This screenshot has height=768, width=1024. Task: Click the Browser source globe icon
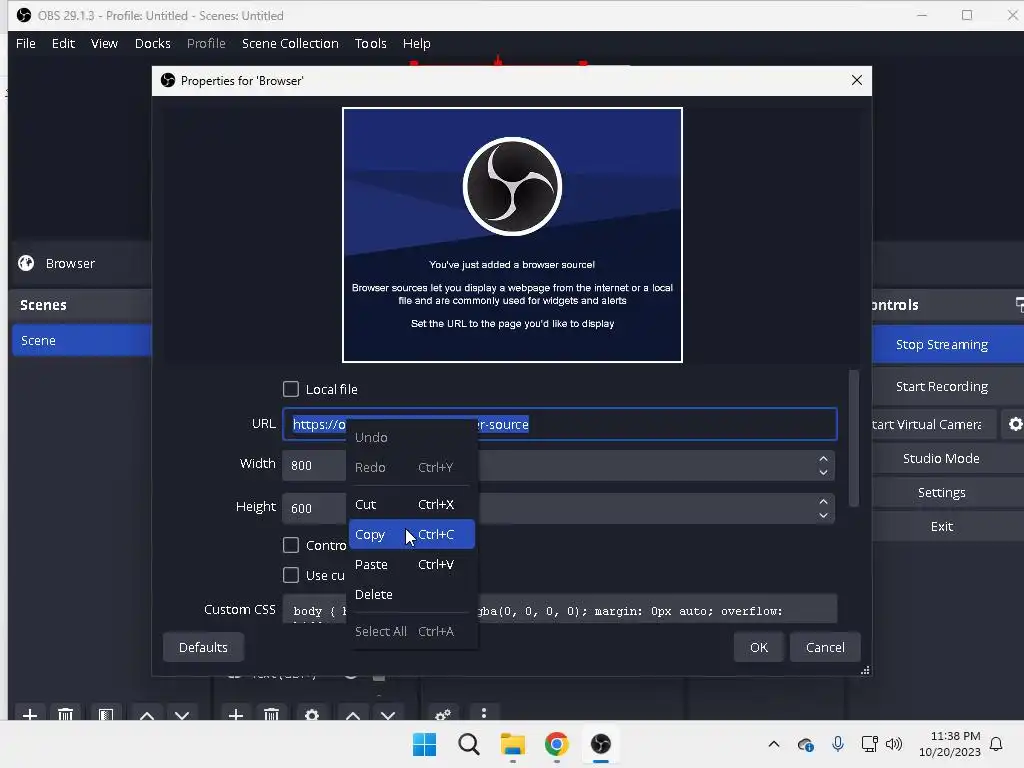tap(26, 263)
